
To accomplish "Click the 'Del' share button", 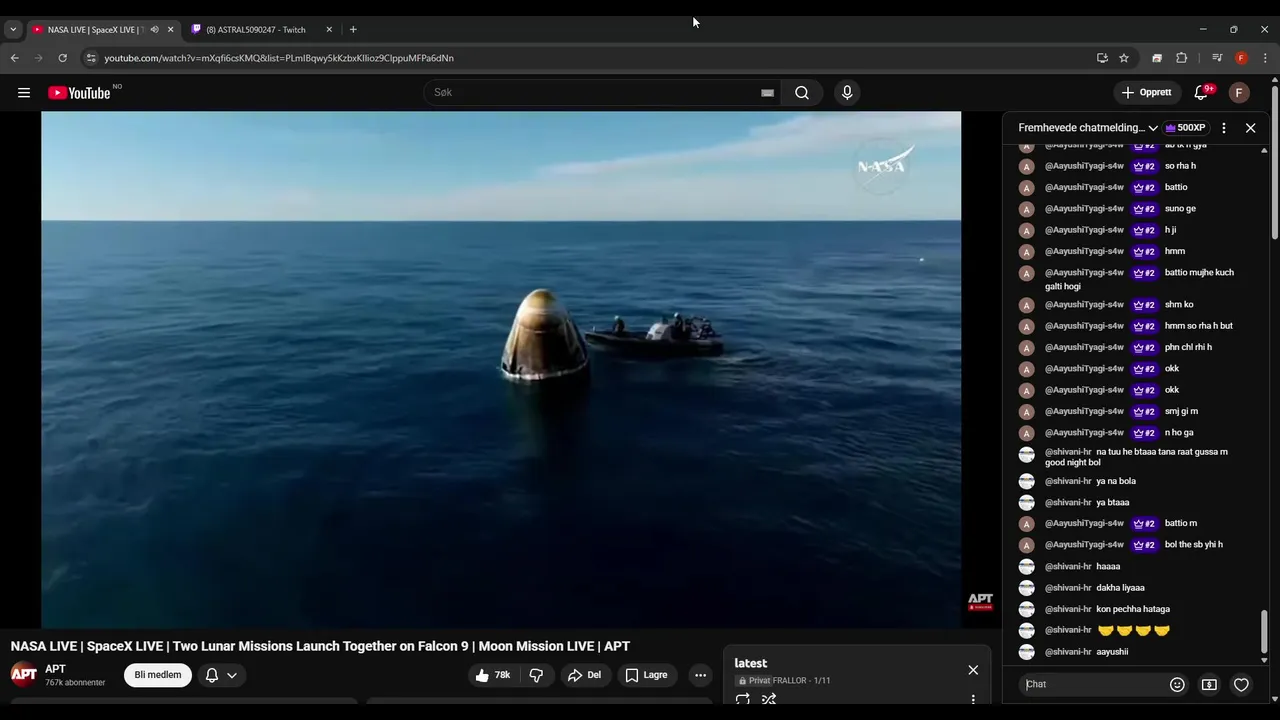I will pos(585,675).
